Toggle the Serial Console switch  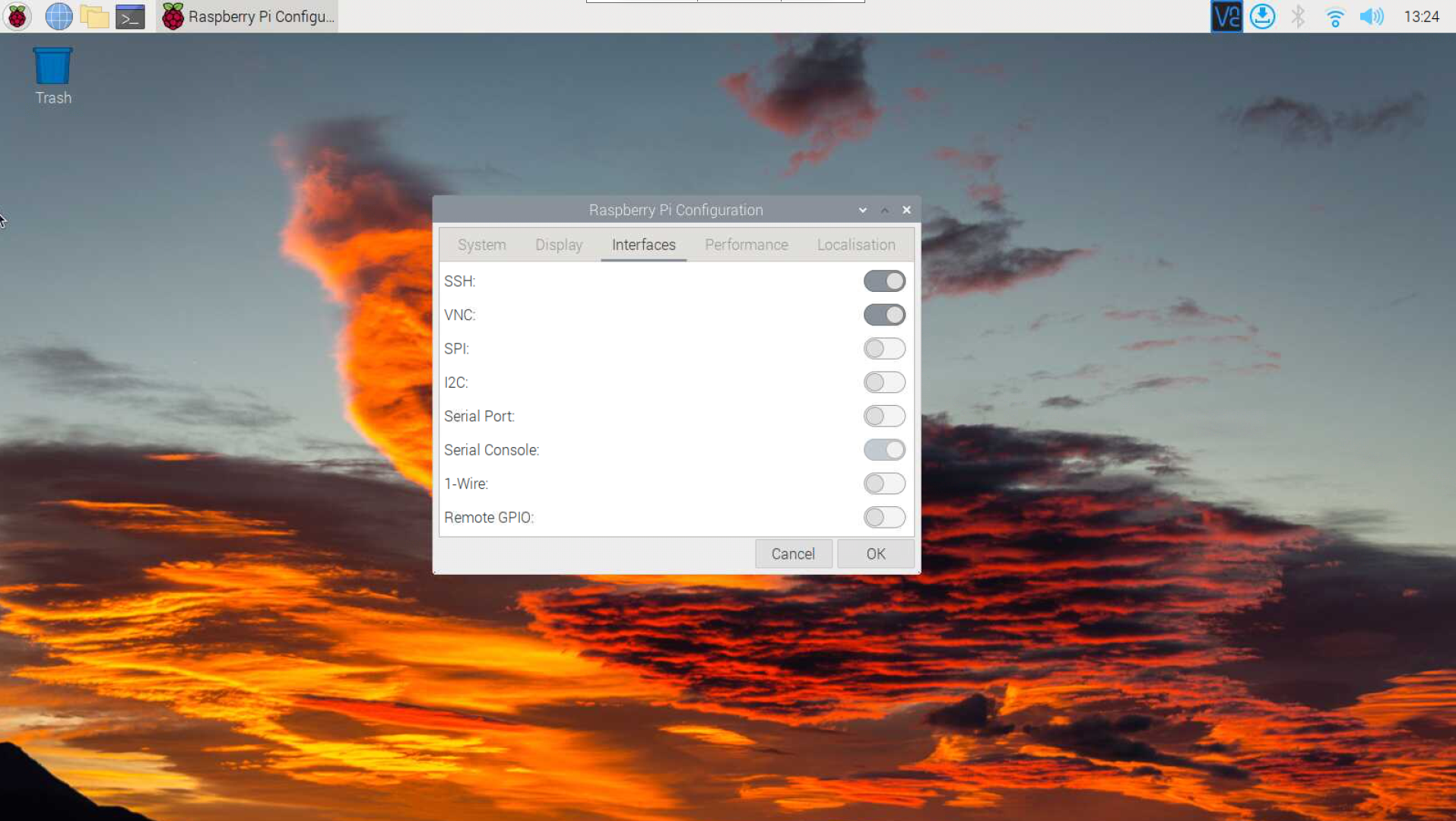tap(884, 450)
